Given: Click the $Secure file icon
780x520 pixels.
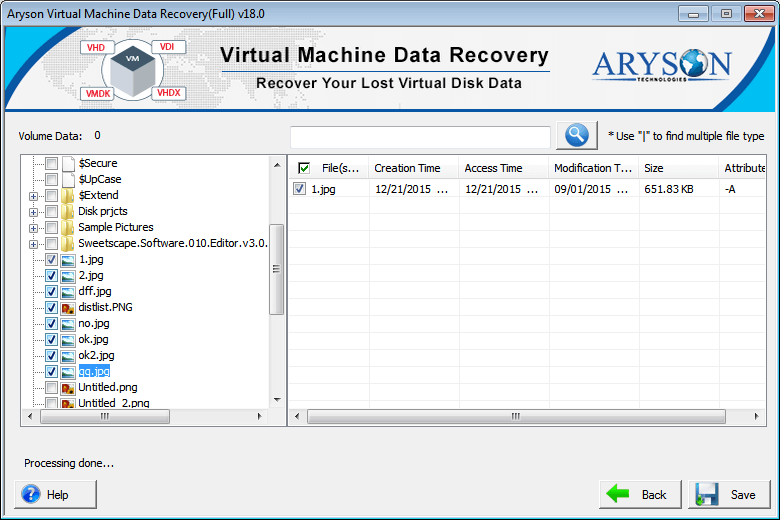Looking at the screenshot, I should click(69, 163).
